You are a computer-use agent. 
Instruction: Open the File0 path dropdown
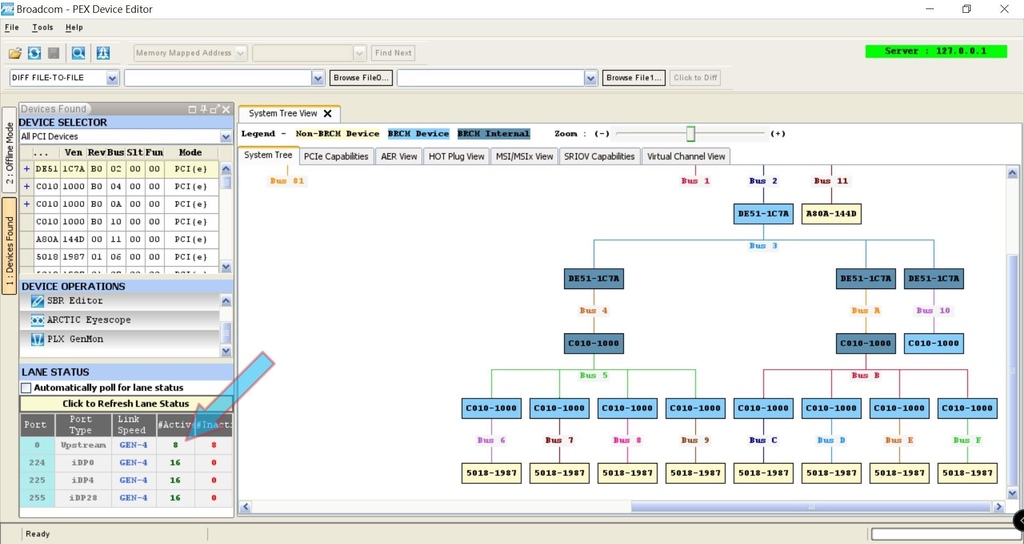coord(318,78)
